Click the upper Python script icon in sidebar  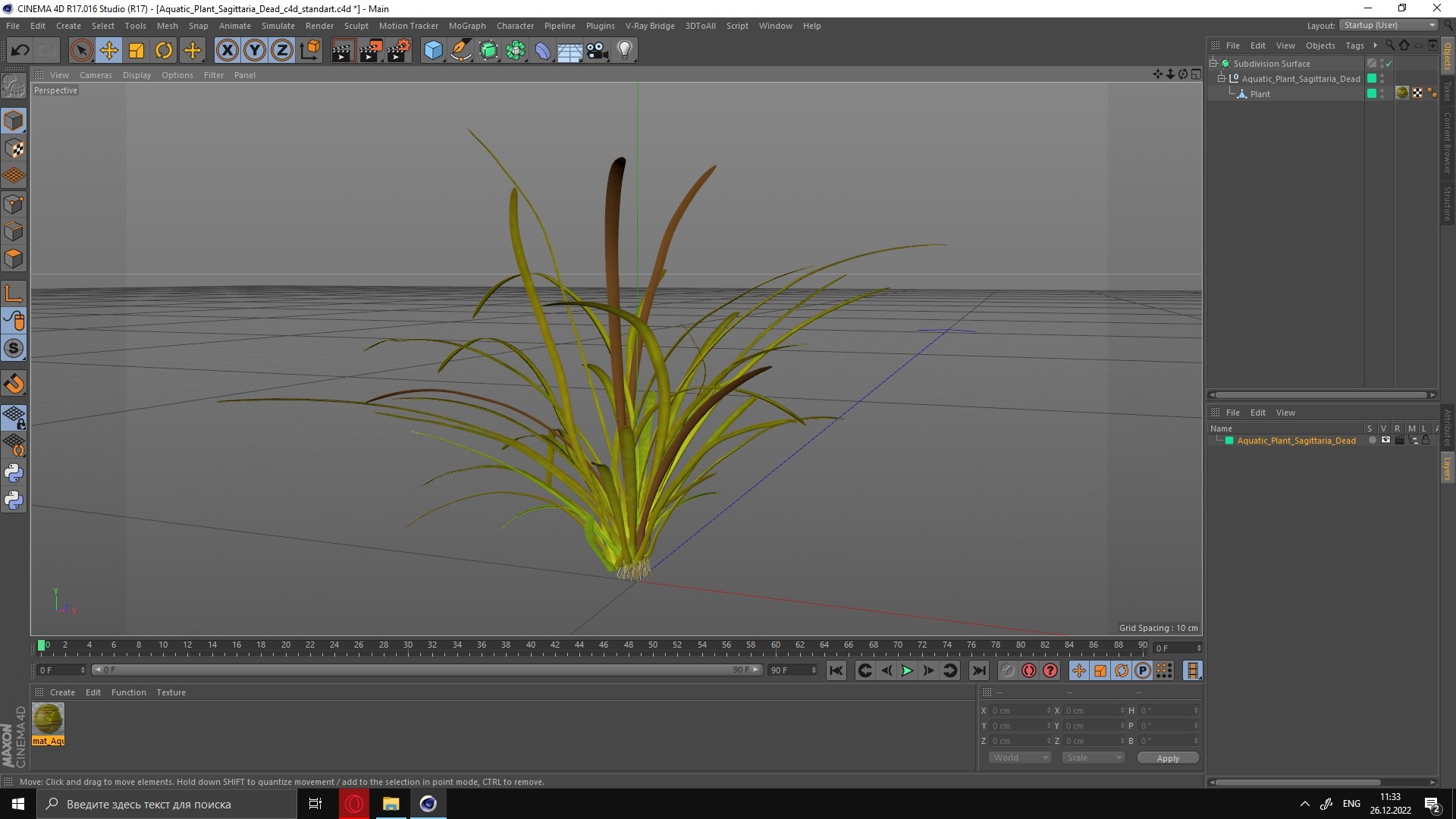coord(14,472)
